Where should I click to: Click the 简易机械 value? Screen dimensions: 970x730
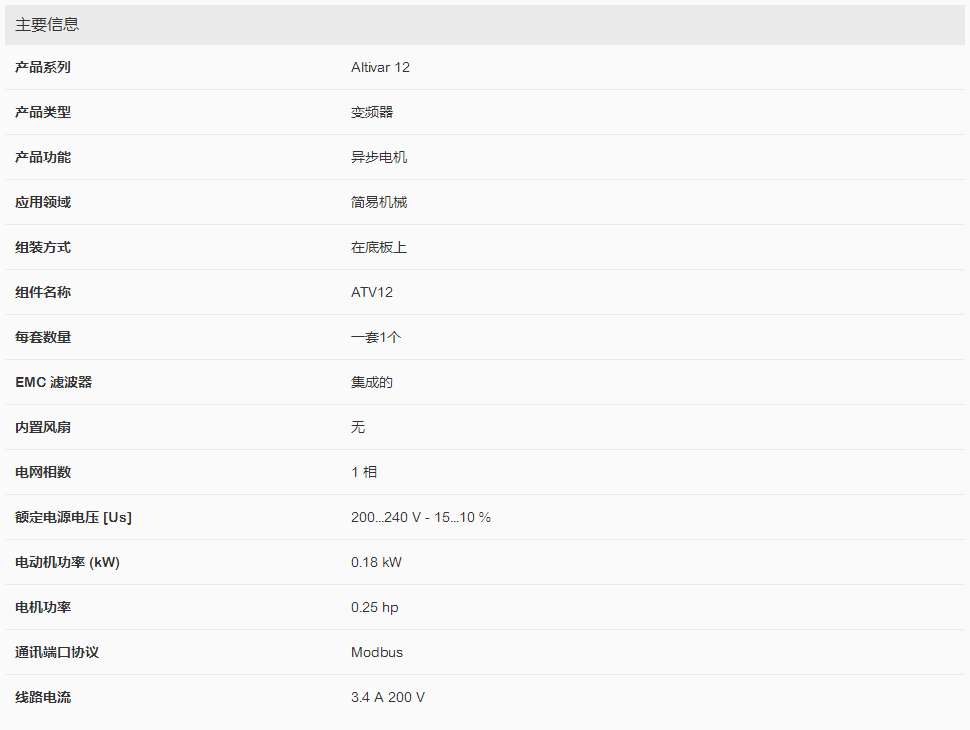[379, 202]
